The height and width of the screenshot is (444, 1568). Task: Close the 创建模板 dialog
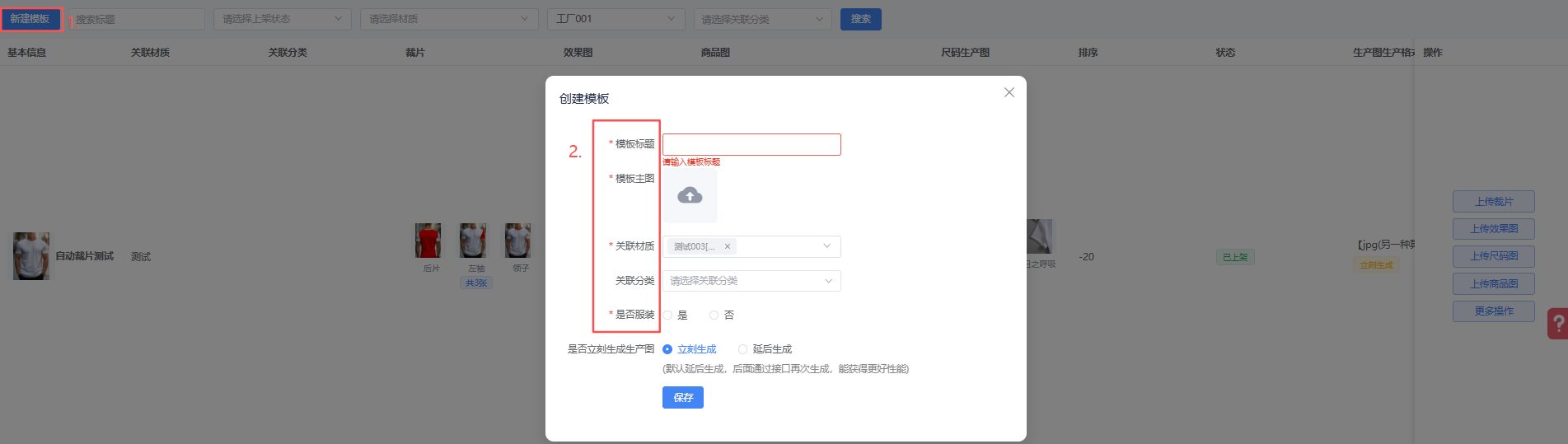[x=1009, y=92]
